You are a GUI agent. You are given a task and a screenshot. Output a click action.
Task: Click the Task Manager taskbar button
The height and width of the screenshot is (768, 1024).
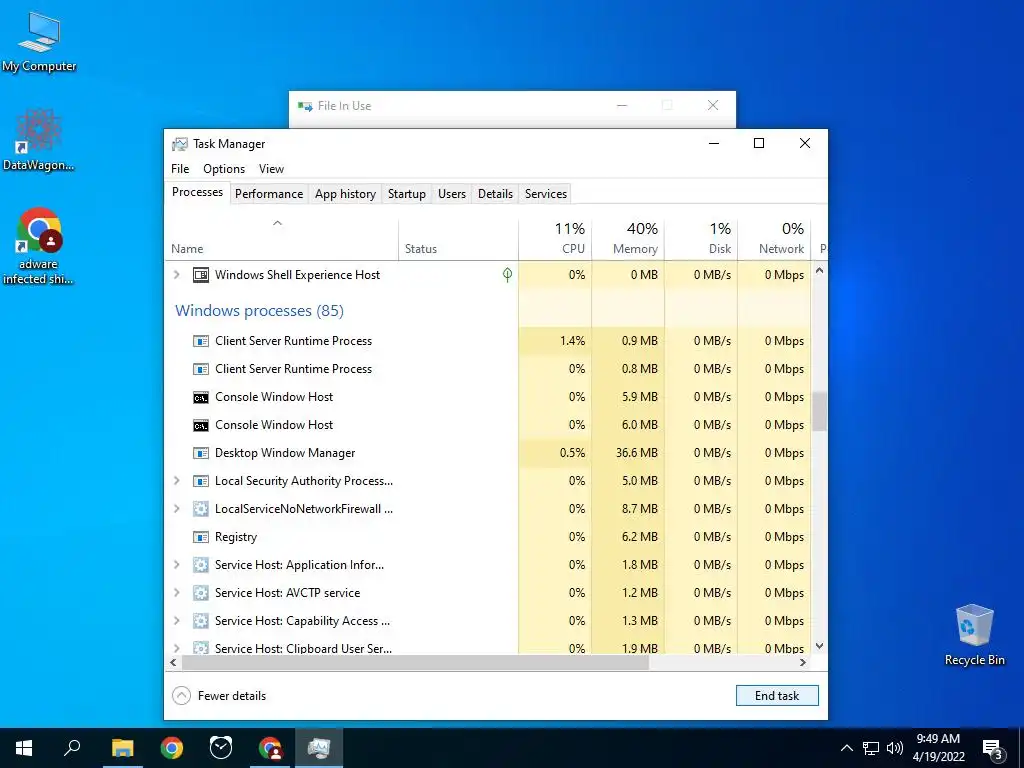[319, 748]
